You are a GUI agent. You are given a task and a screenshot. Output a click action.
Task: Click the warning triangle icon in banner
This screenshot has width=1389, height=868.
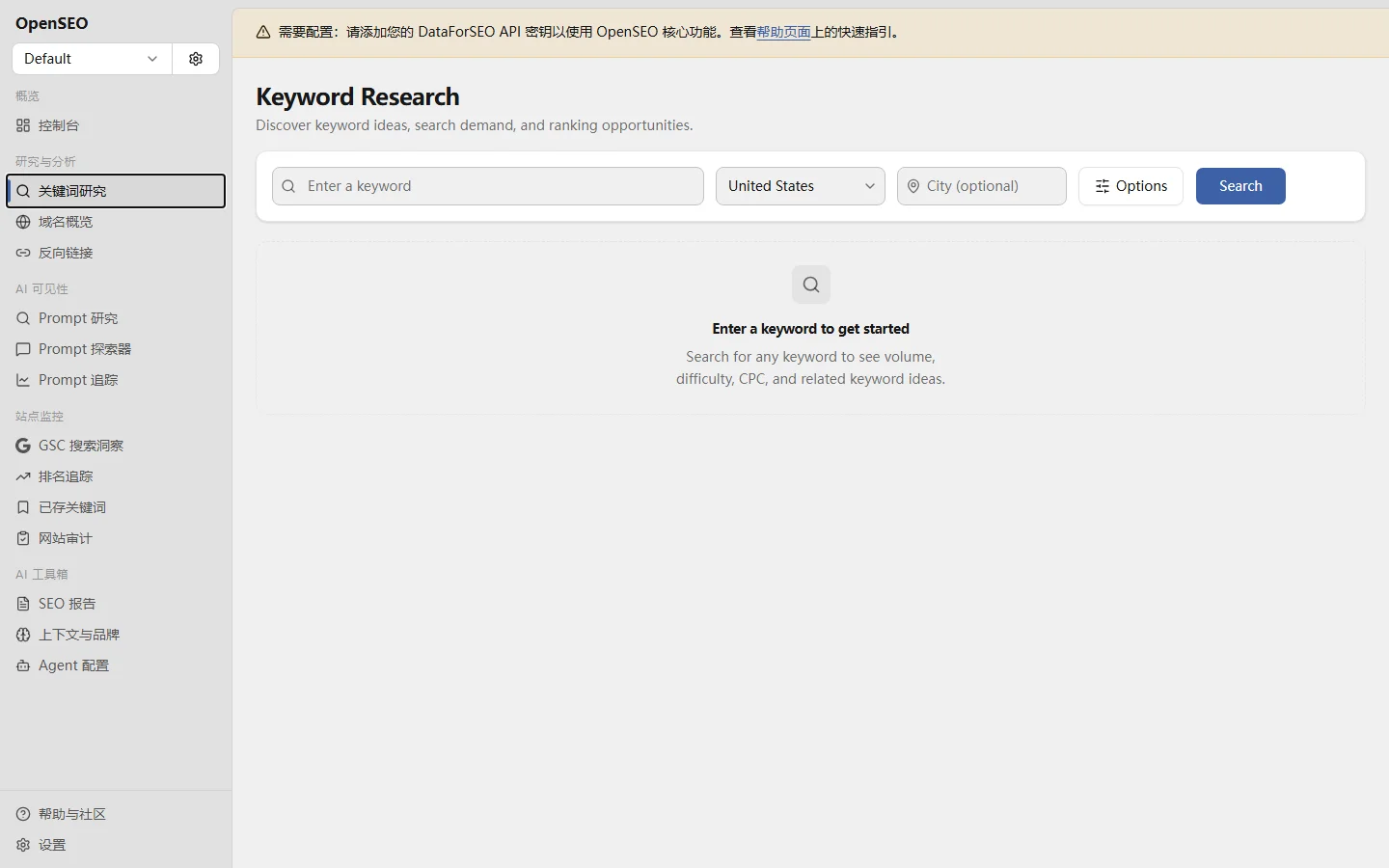point(263,32)
